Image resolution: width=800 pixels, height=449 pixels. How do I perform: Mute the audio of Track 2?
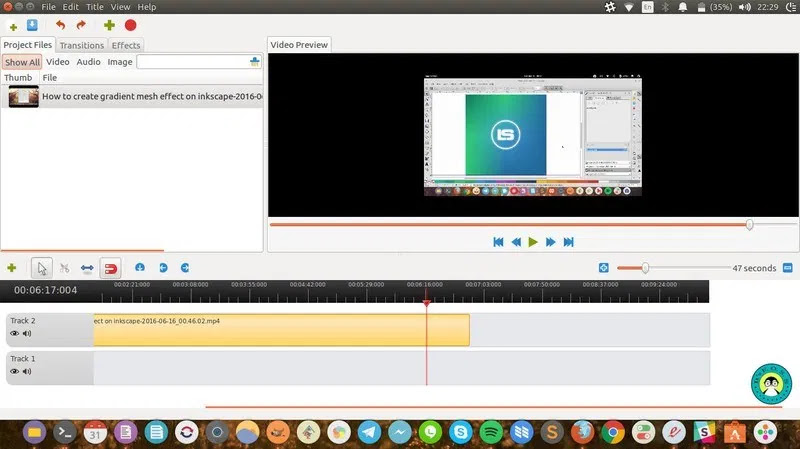point(27,333)
